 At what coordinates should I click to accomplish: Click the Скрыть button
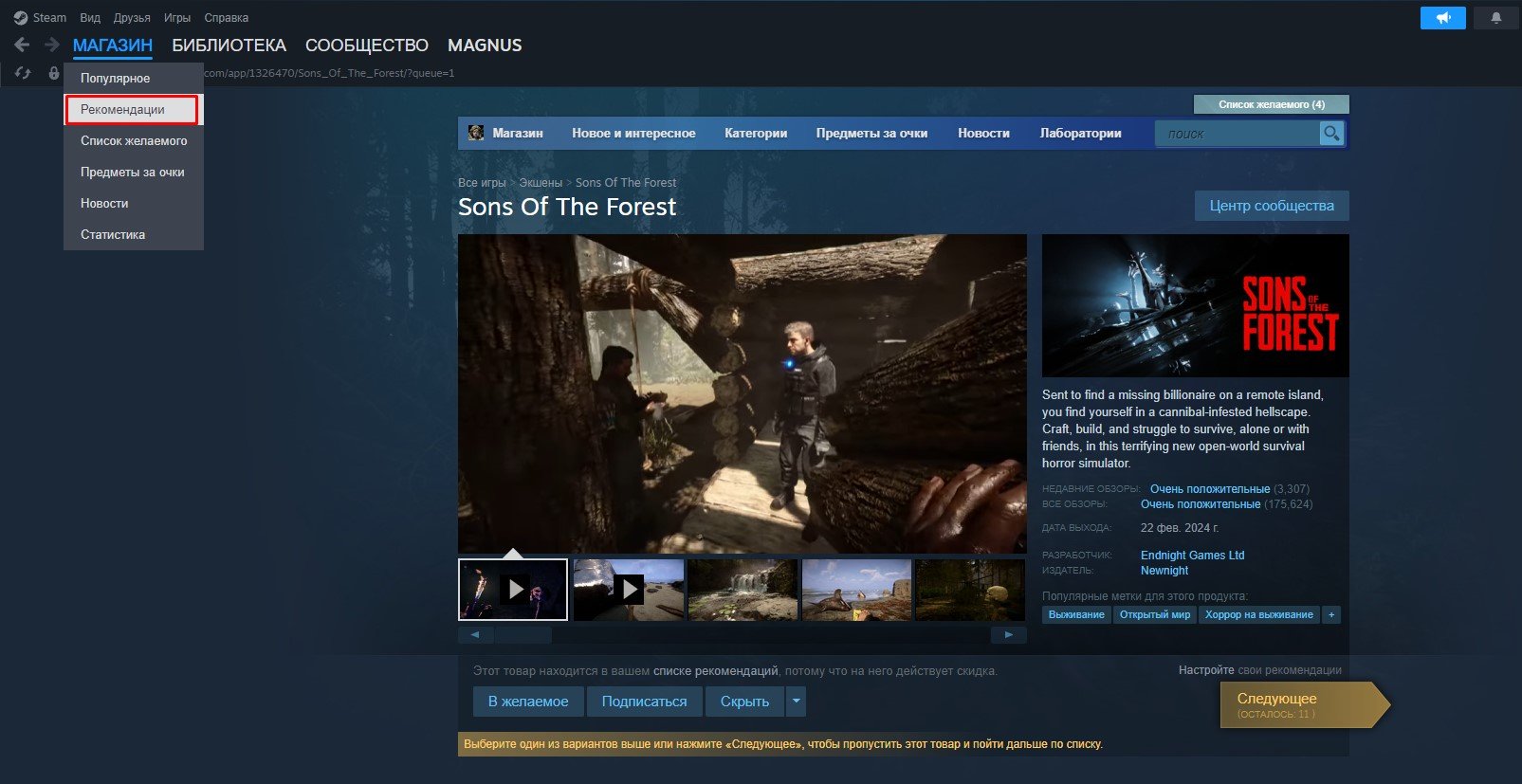[744, 702]
